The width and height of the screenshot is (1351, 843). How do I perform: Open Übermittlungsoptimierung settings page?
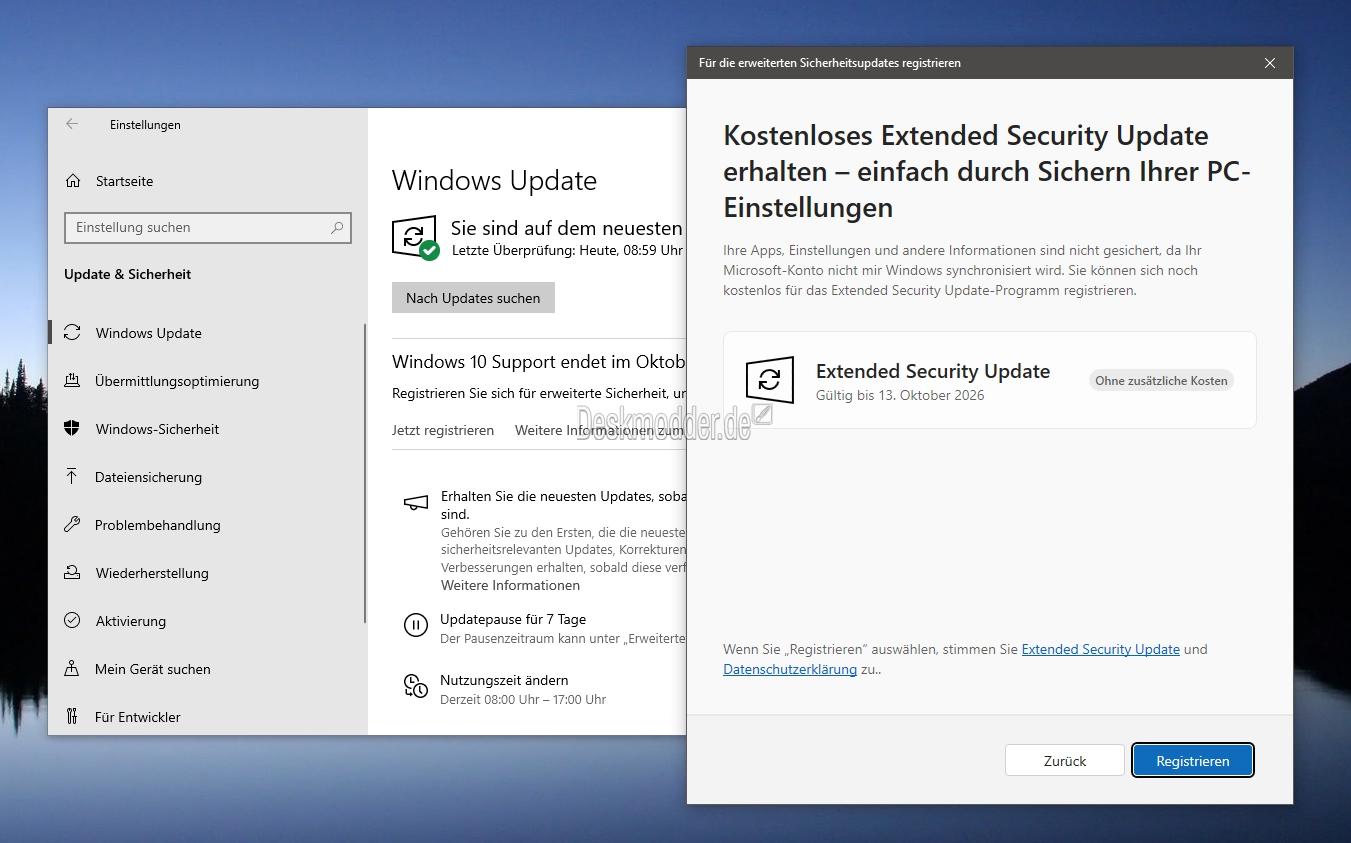pyautogui.click(x=208, y=381)
